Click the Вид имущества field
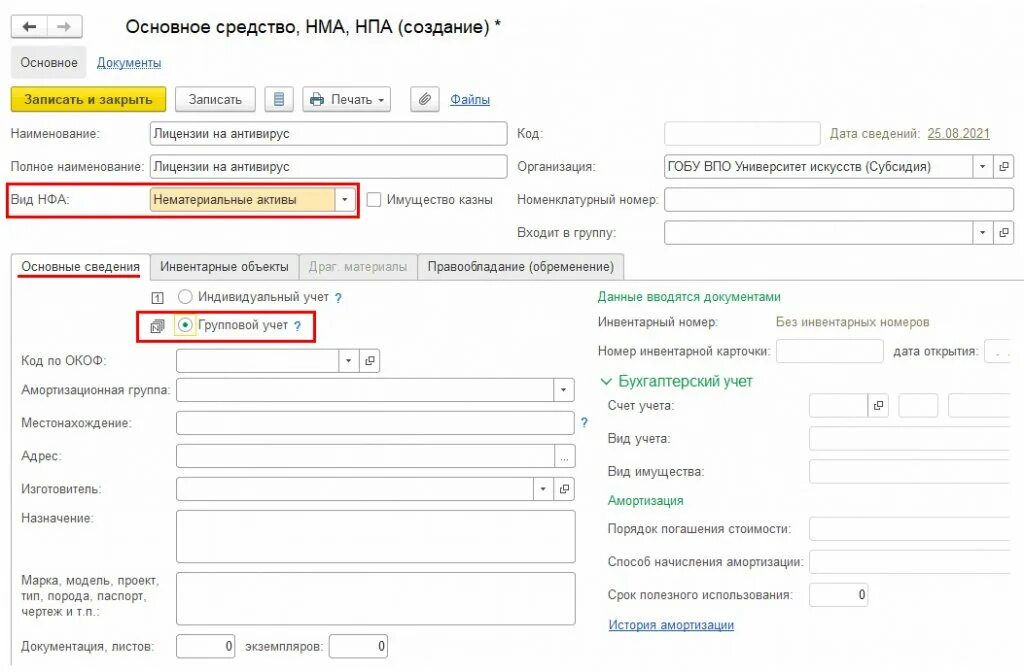This screenshot has height=672, width=1024. click(911, 472)
